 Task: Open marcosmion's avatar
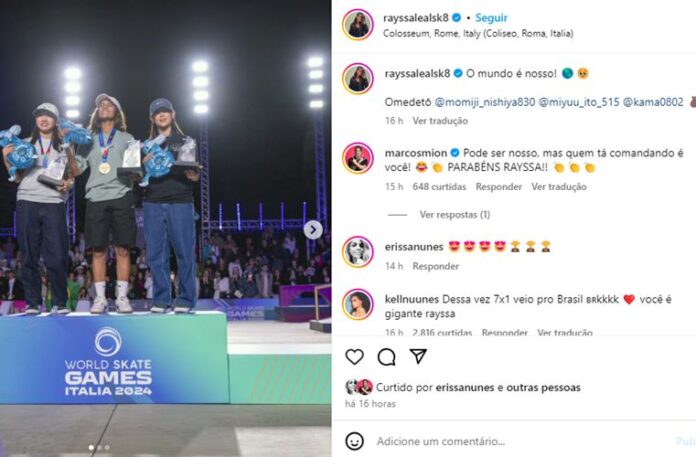tap(358, 158)
